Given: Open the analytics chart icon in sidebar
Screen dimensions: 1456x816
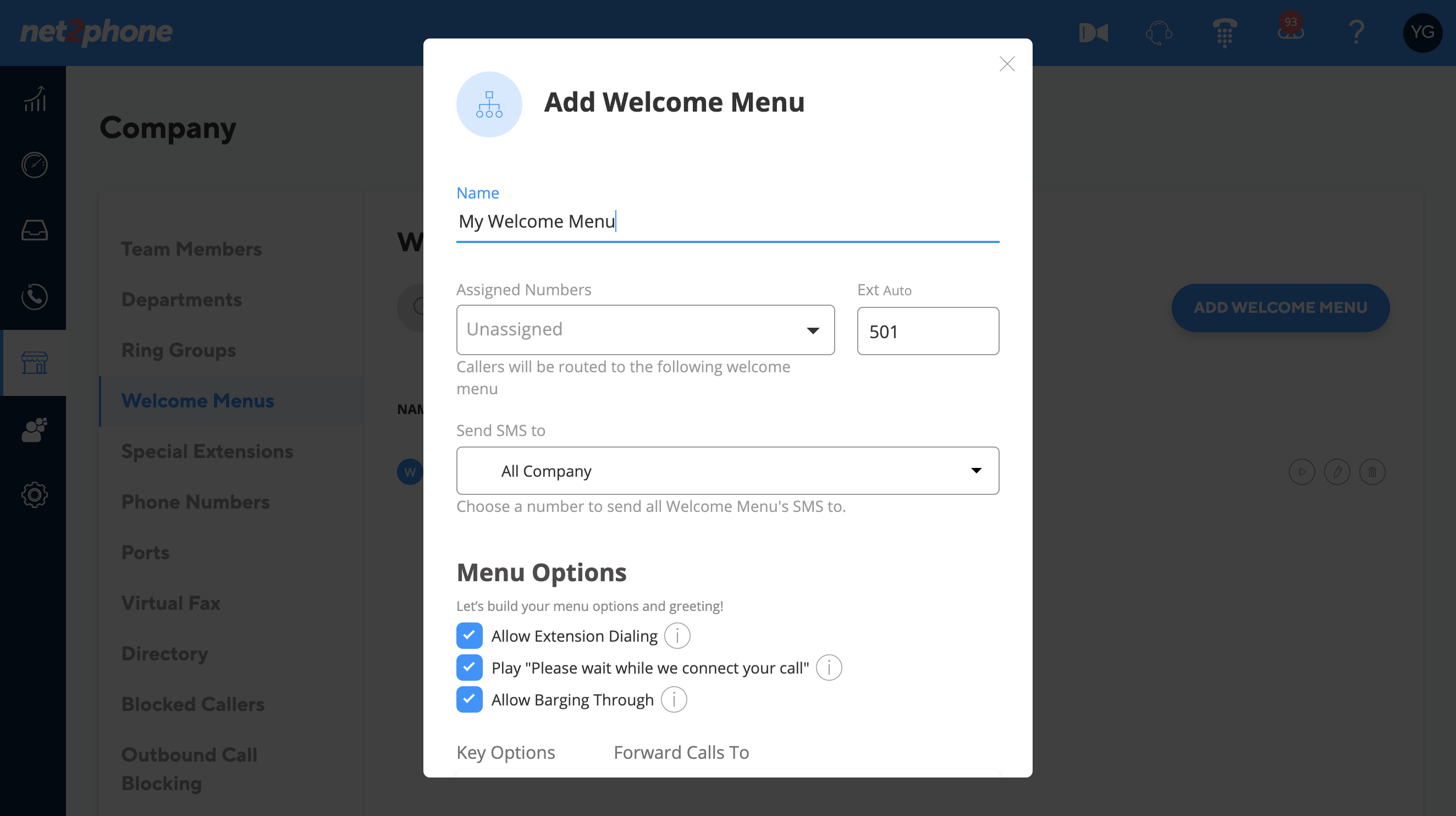Looking at the screenshot, I should tap(35, 99).
